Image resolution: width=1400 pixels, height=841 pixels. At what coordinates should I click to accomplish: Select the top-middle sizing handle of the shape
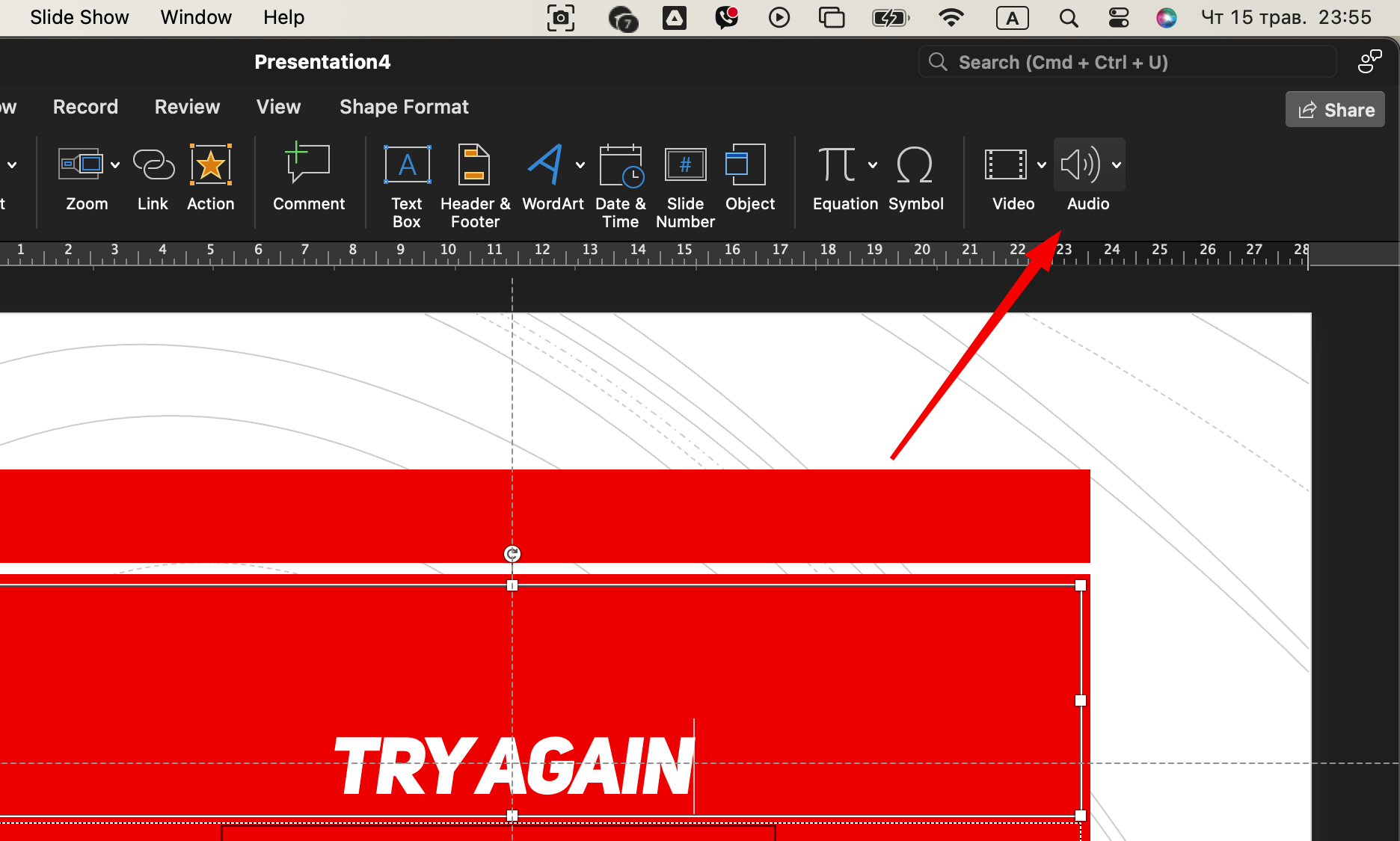point(512,585)
